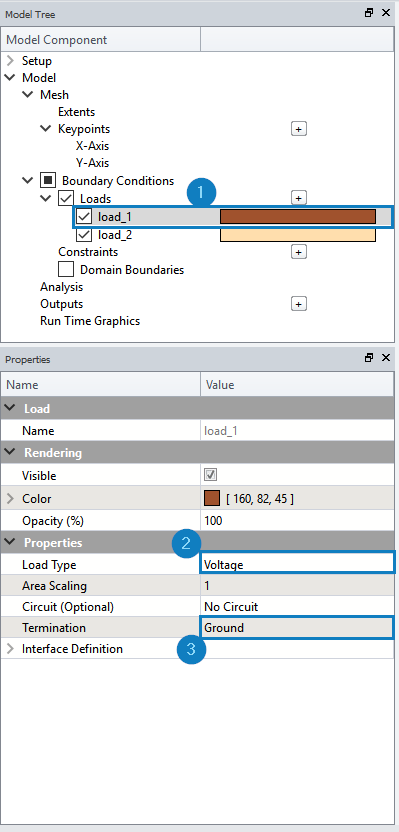
Task: Undock the Properties panel
Action: 369,358
